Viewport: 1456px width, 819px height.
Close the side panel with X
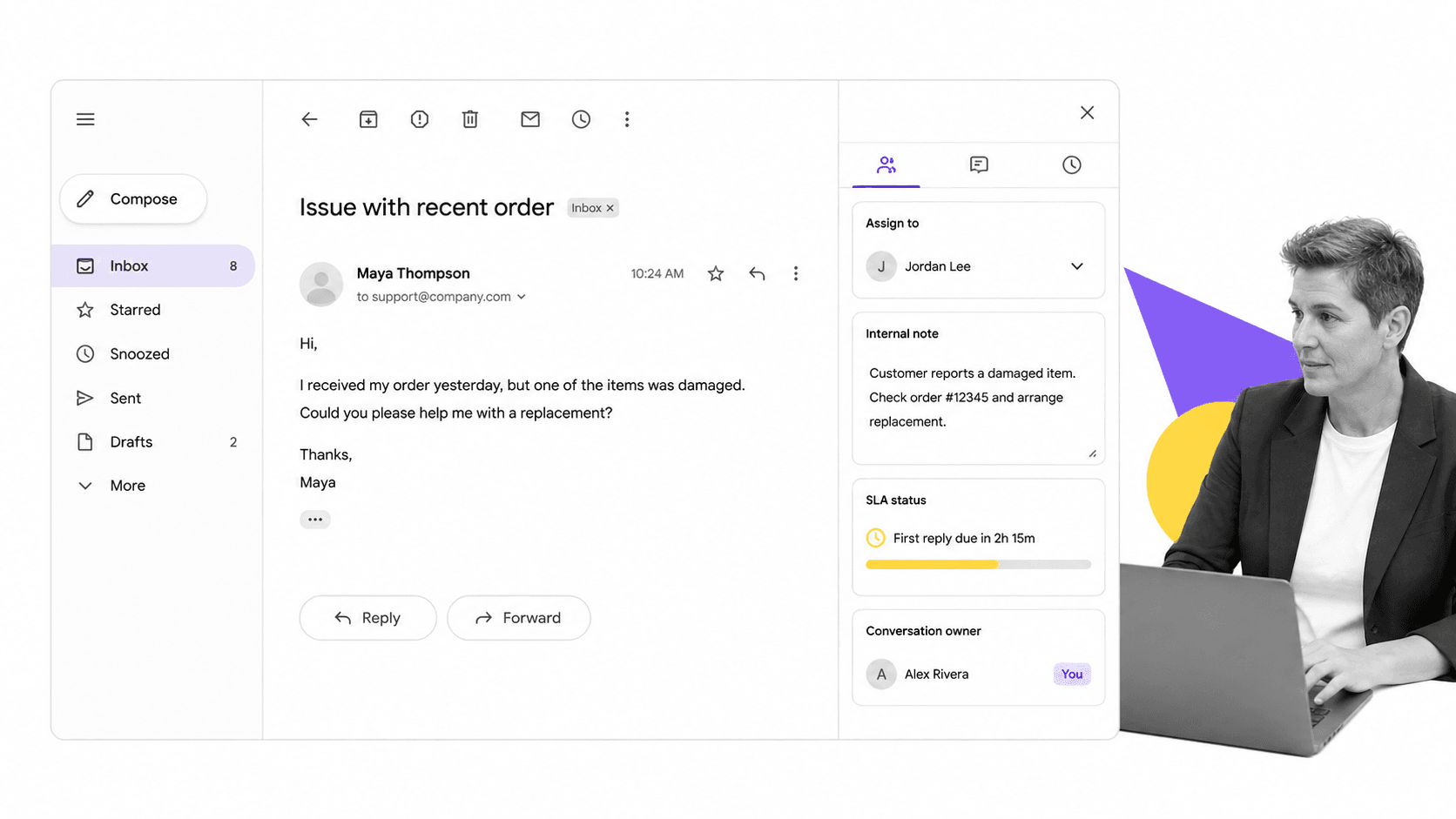1087,112
